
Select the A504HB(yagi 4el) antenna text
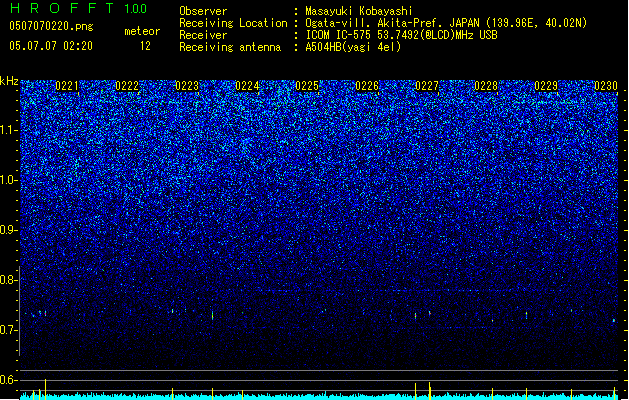pos(353,47)
